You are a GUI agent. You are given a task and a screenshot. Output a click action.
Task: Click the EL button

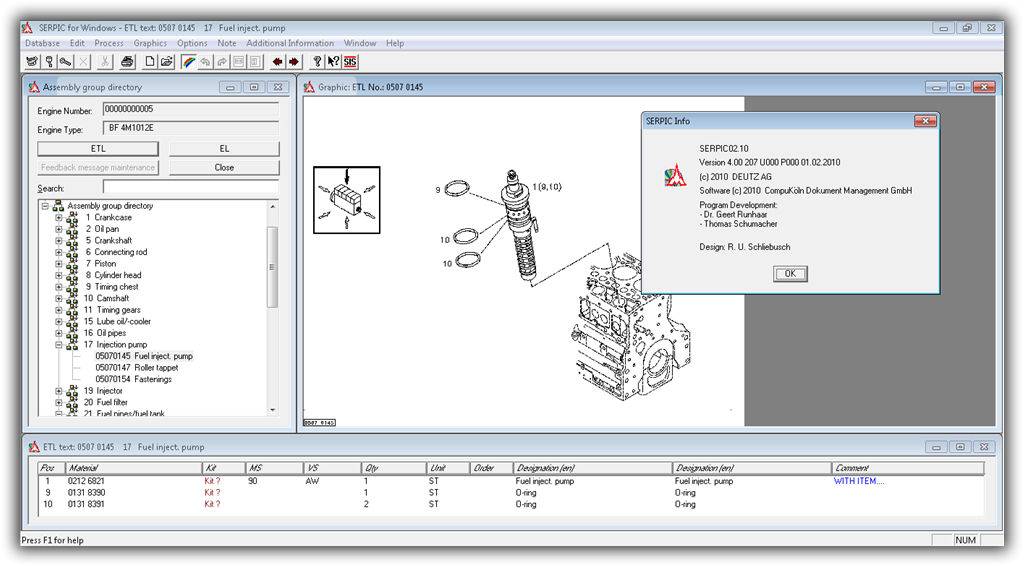(224, 149)
